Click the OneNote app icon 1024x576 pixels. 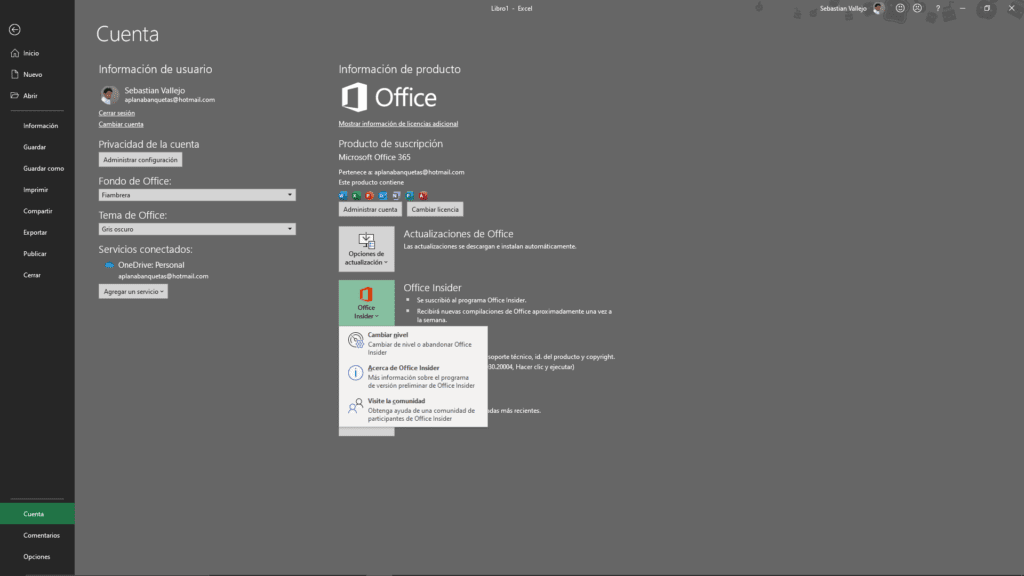[x=396, y=195]
